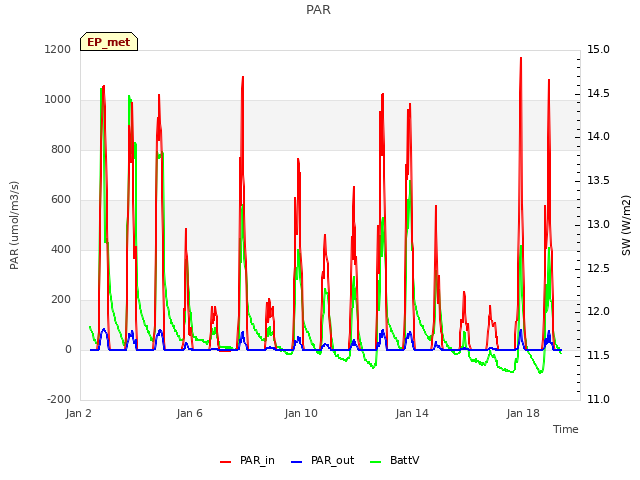This screenshot has width=640, height=480.
Task: Click the green BattV legend swatch
Action: tap(376, 462)
